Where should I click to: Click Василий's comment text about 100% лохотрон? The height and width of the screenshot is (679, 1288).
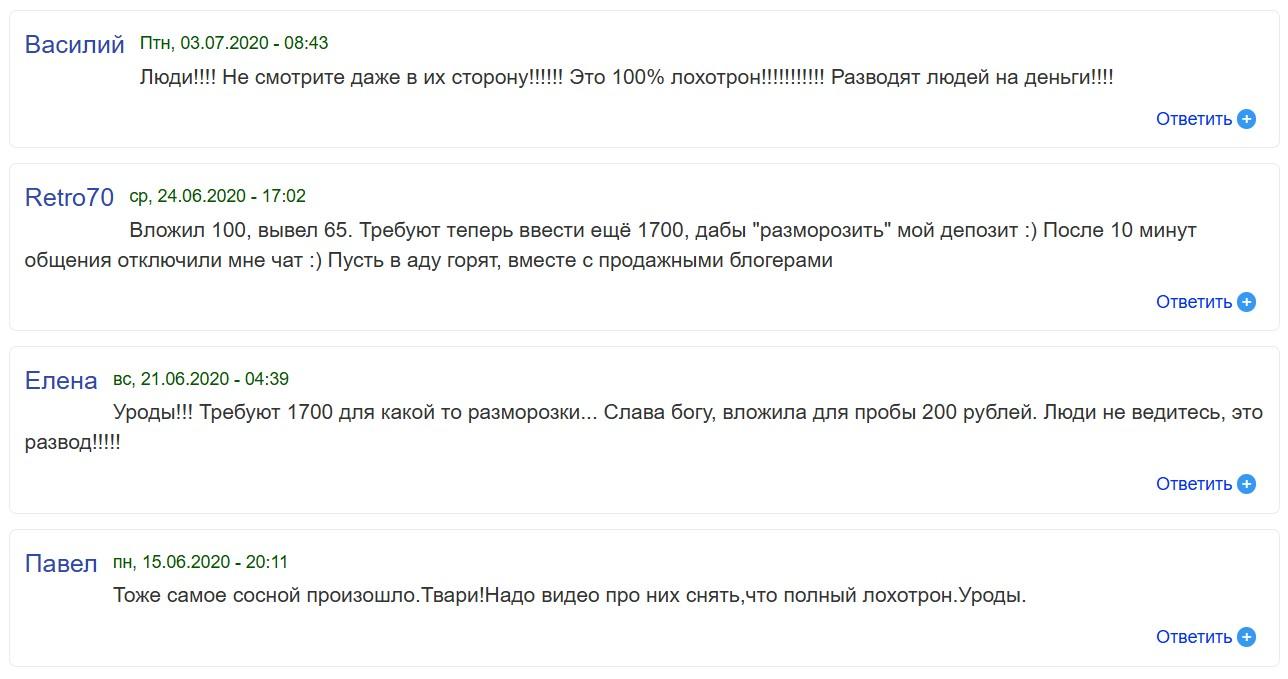(x=626, y=77)
